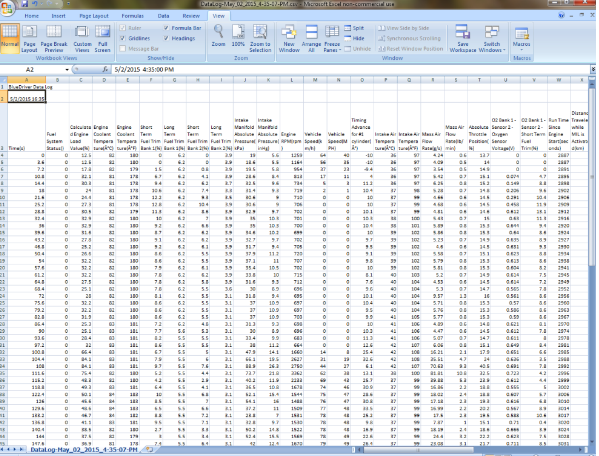Viewport: 599px width, 456px height.
Task: Click the Help icon in the ribbon
Action: click(561, 15)
